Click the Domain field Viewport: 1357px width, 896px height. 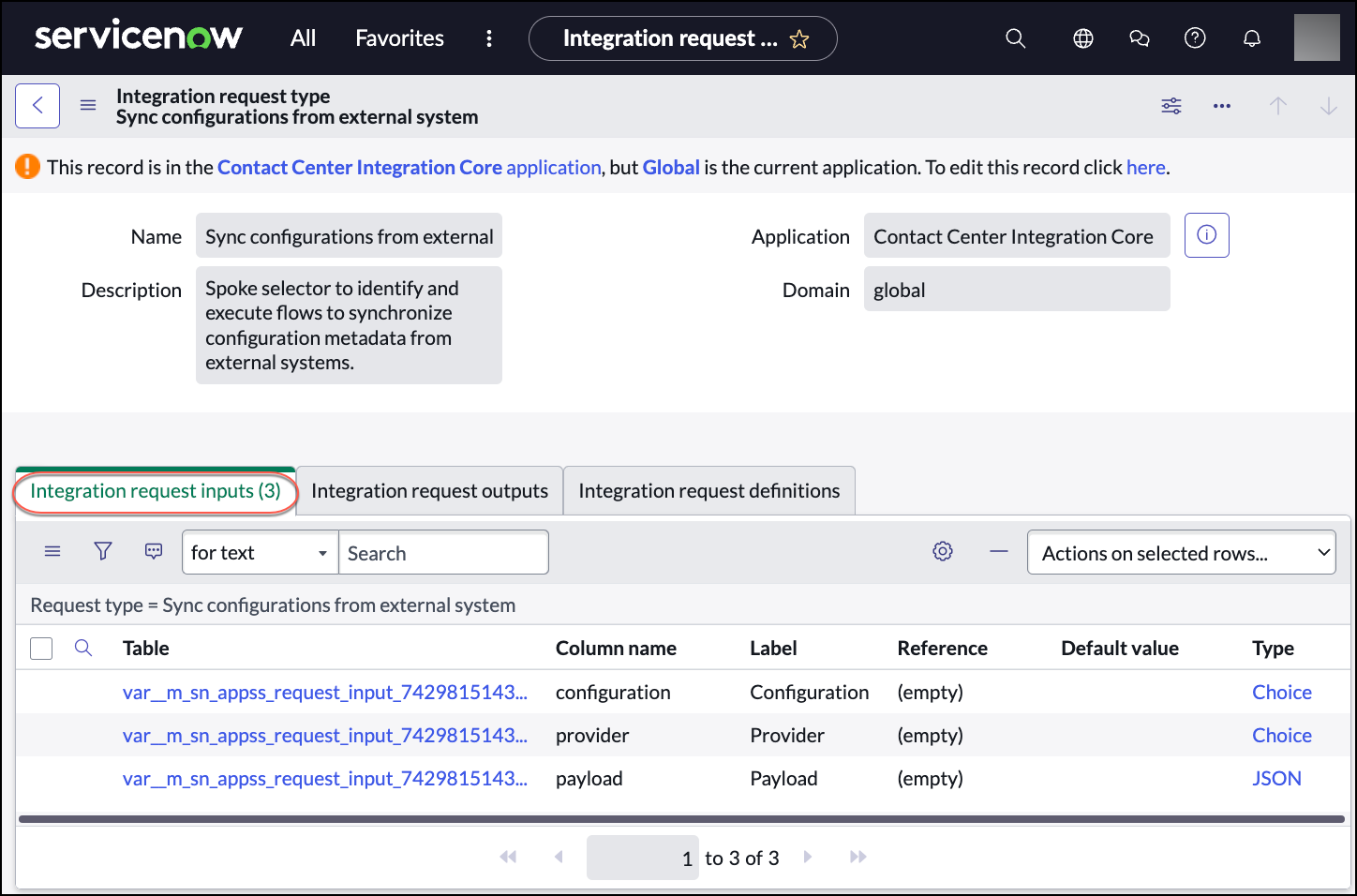(1017, 289)
